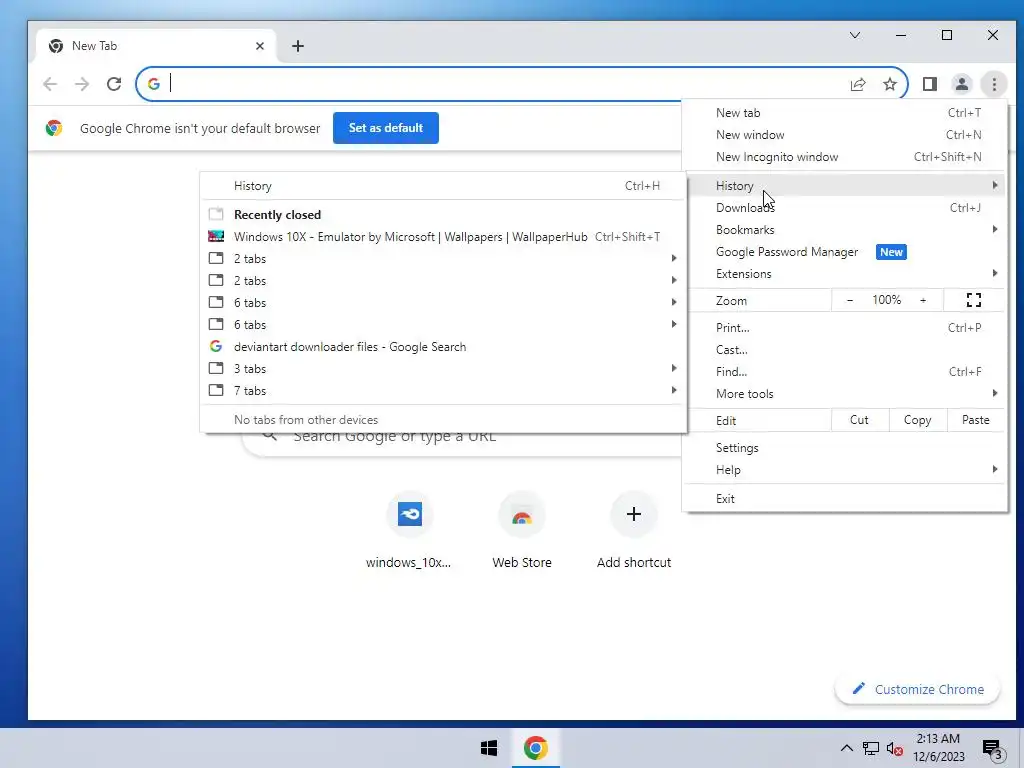Open the tab search chevron
This screenshot has width=1024, height=768.
click(x=855, y=35)
